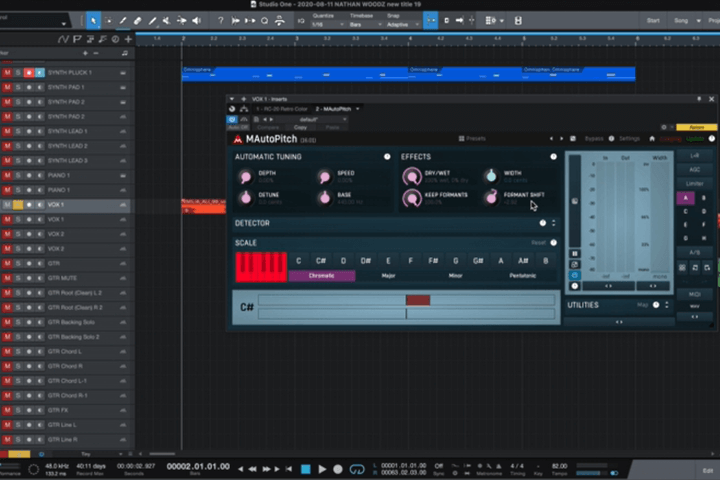Select the Mute tool in the toolbar
The height and width of the screenshot is (480, 720).
click(x=167, y=21)
